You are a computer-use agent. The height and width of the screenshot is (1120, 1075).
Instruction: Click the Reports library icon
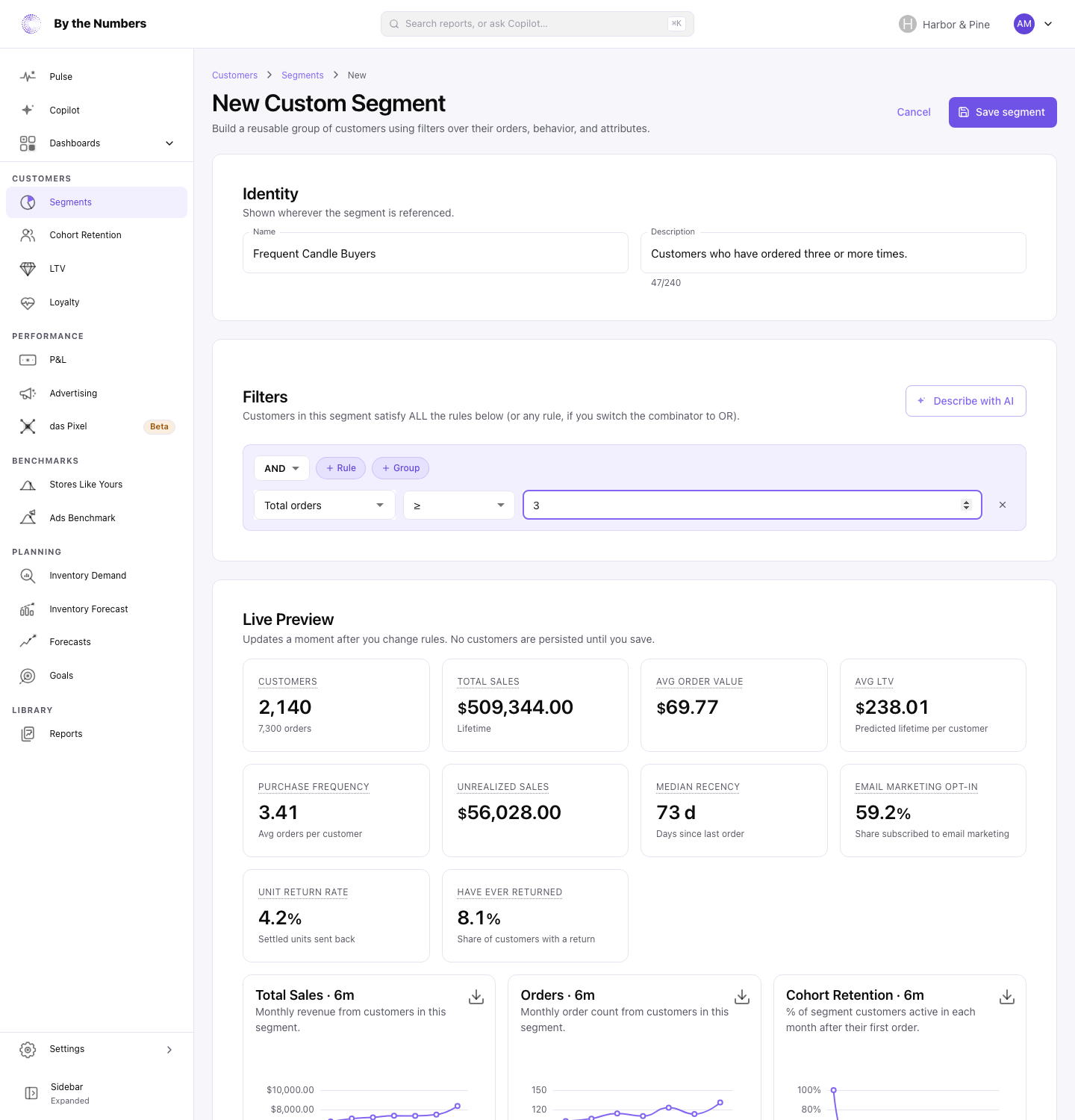click(x=28, y=734)
